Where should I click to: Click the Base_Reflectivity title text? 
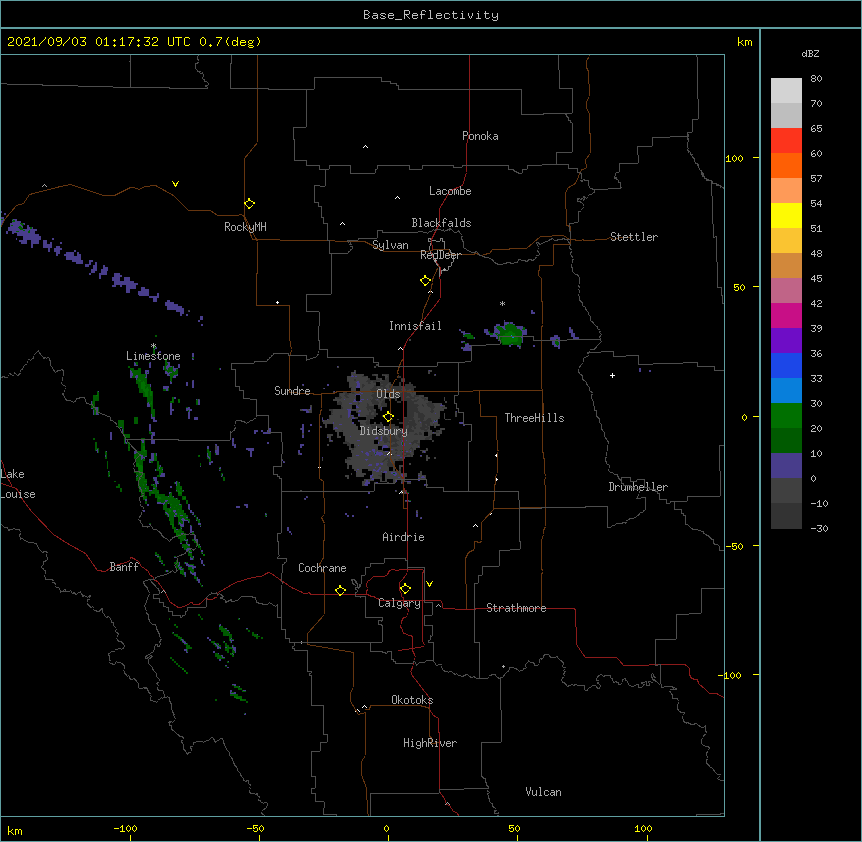pos(431,15)
